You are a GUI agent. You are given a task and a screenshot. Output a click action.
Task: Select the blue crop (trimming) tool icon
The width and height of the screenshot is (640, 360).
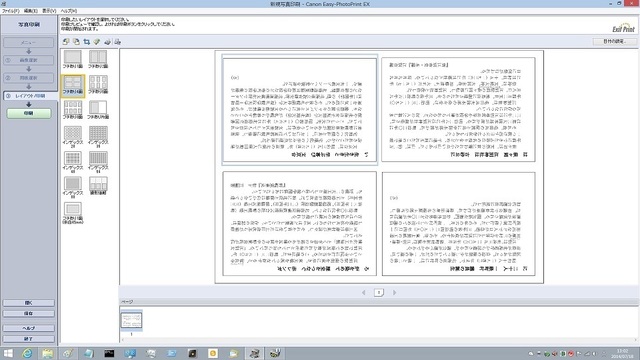[x=87, y=42]
